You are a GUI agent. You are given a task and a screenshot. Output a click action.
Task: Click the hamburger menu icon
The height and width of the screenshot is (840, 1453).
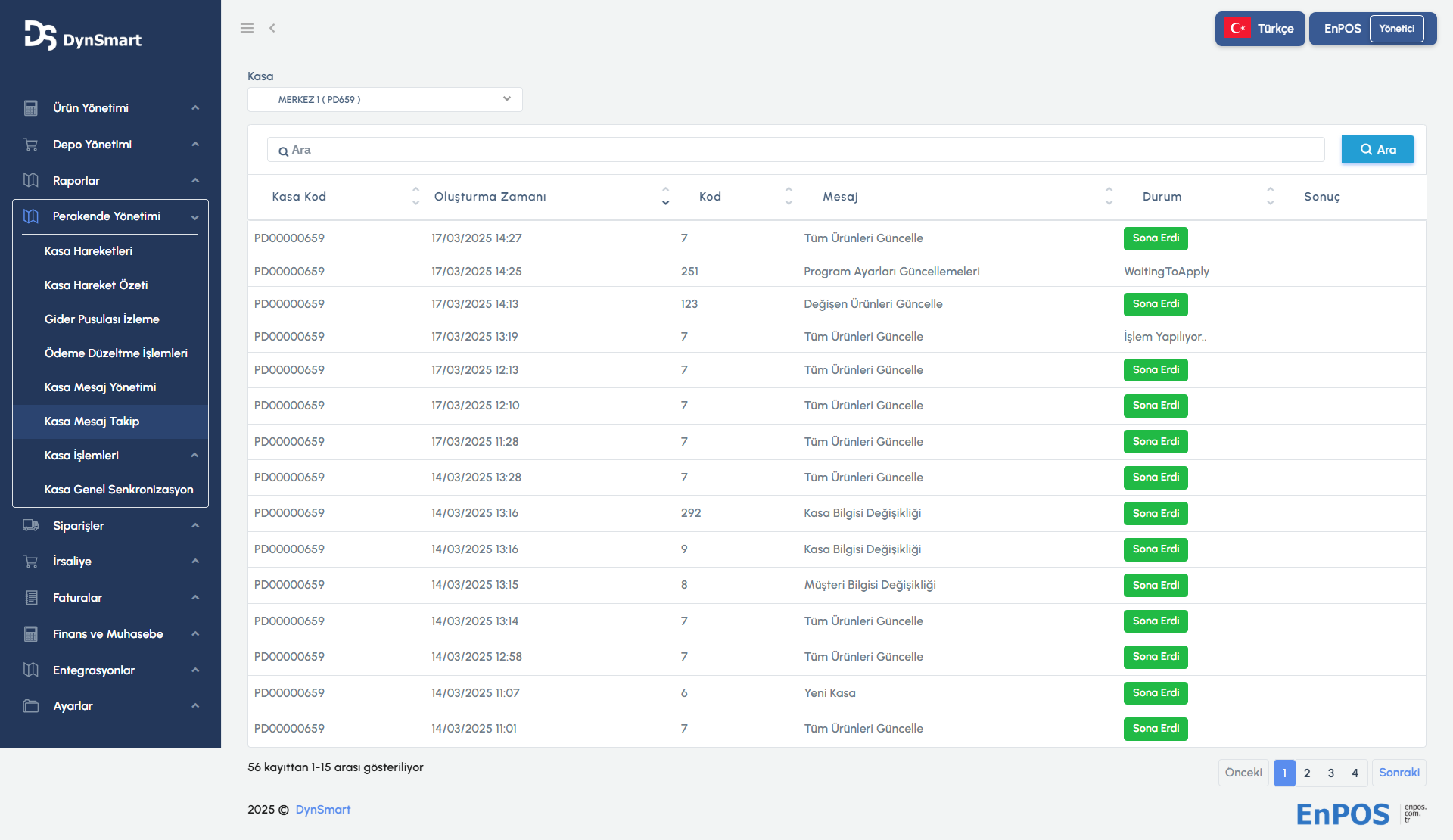point(247,28)
